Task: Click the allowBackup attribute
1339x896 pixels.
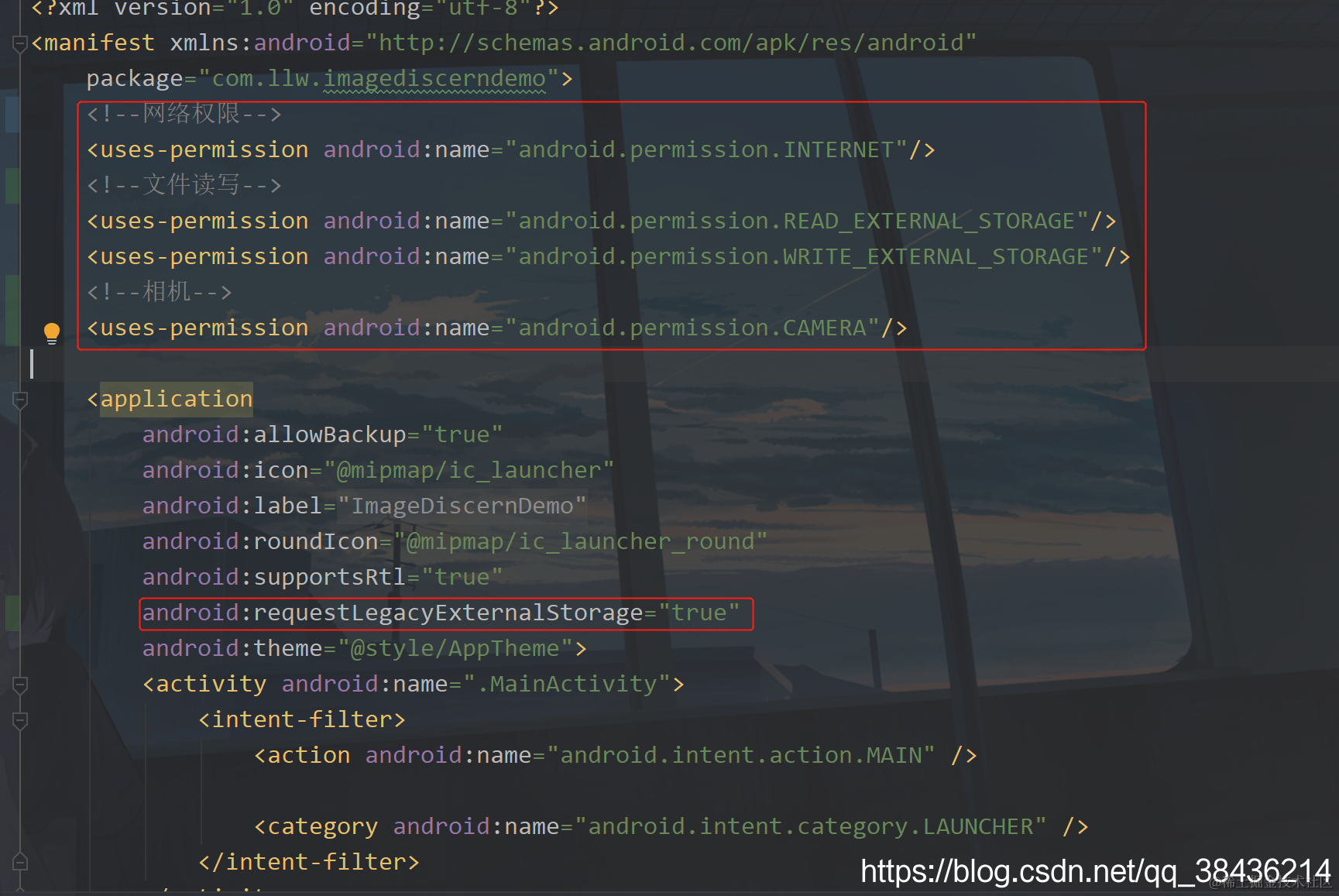Action: pos(274,434)
